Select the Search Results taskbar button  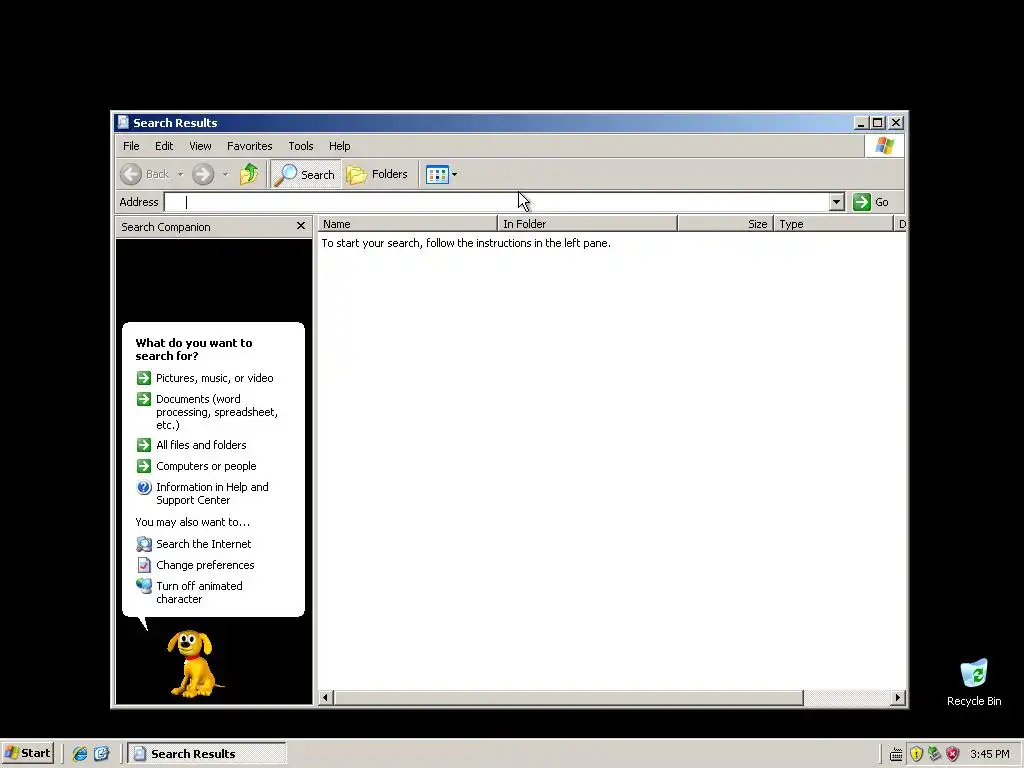[x=206, y=754]
